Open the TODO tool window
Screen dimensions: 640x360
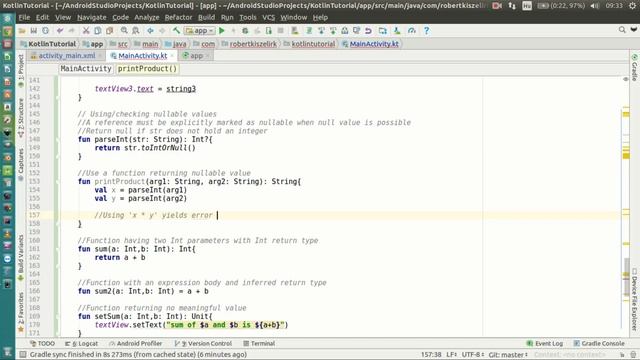42,343
